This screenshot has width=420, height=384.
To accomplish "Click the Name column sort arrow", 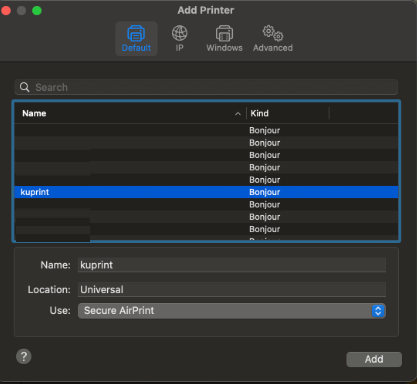I will (238, 114).
